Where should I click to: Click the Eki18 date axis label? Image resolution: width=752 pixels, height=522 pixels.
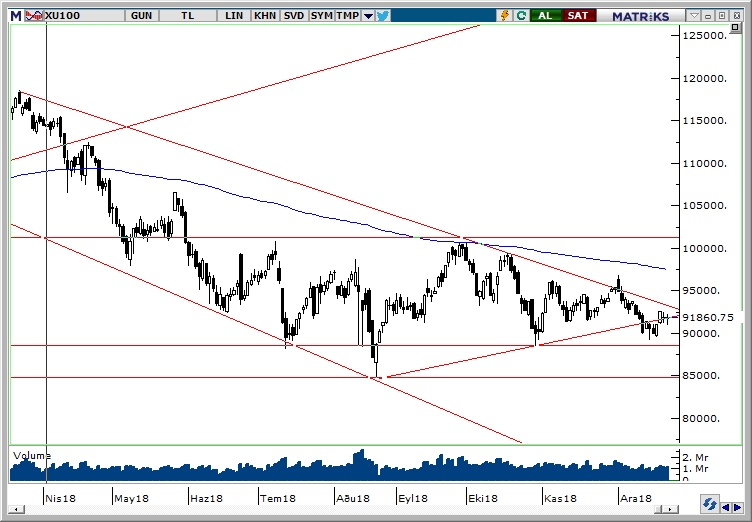coord(483,498)
